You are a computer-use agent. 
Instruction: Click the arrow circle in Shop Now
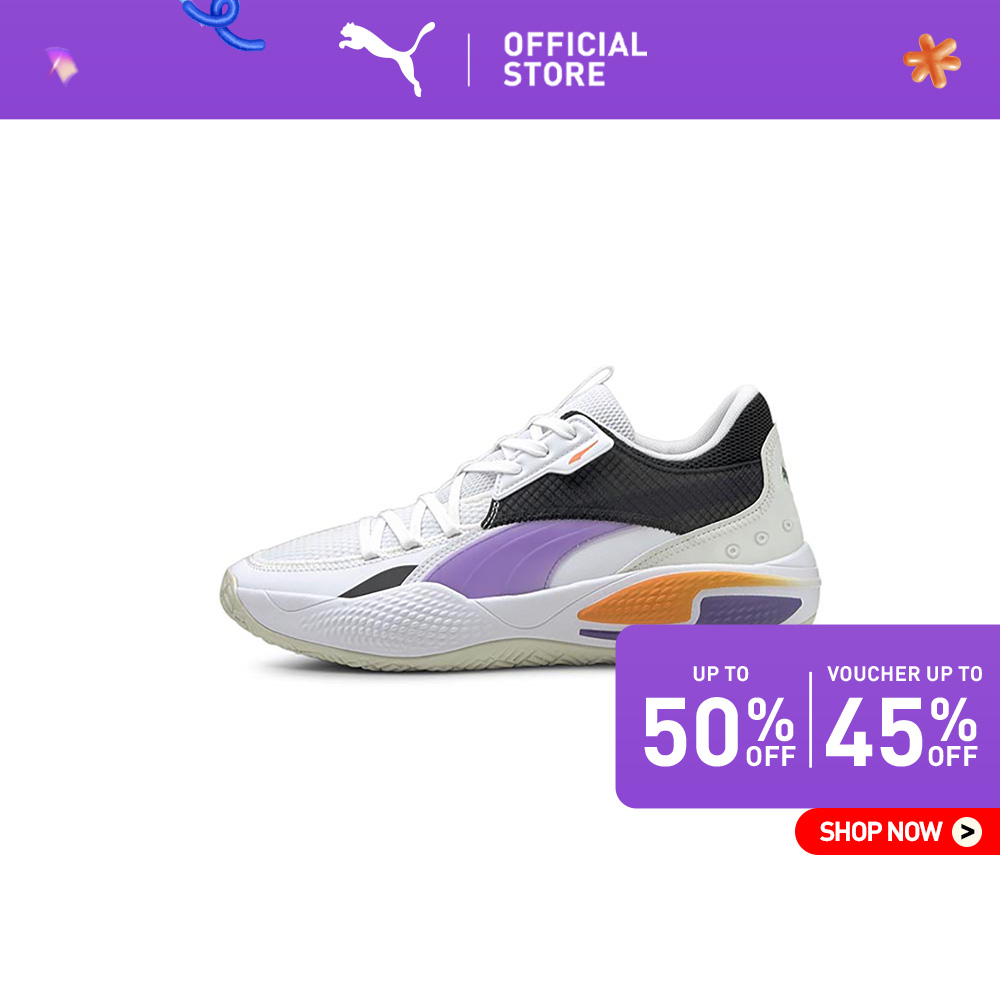967,832
